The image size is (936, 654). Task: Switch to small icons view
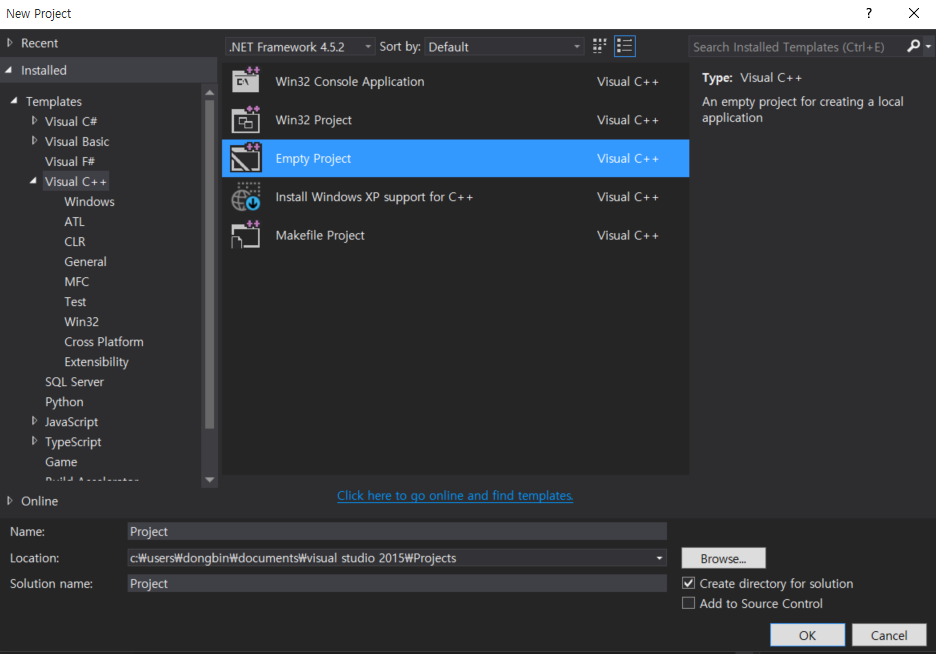pyautogui.click(x=599, y=46)
